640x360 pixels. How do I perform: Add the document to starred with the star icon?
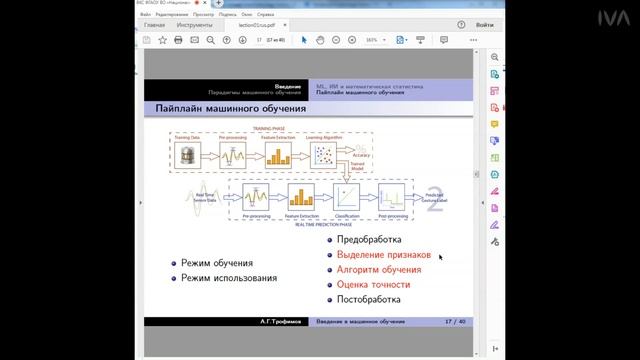[x=162, y=40]
